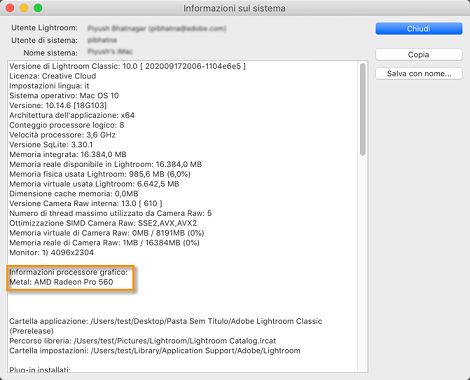
Task: Click the 'Cartella applicazione:' path line
Action: [166, 326]
